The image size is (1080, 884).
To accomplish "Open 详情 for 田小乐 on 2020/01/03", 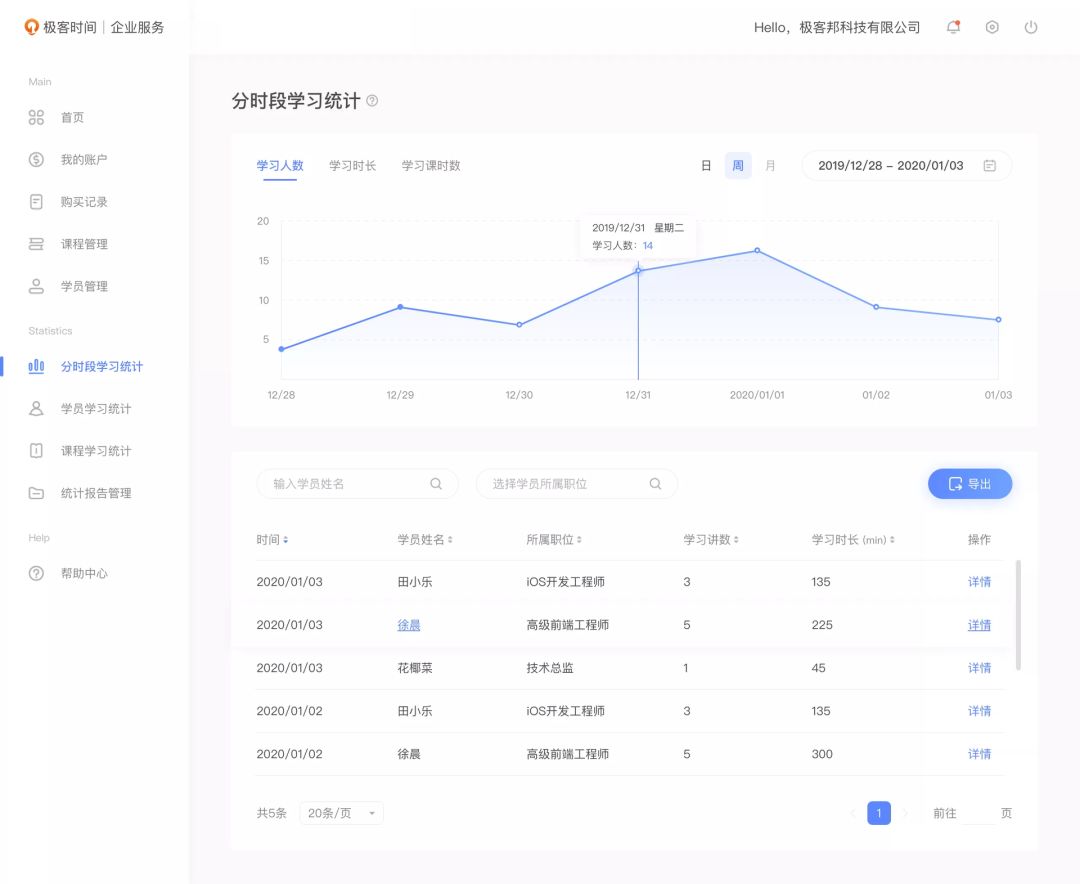I will click(979, 582).
